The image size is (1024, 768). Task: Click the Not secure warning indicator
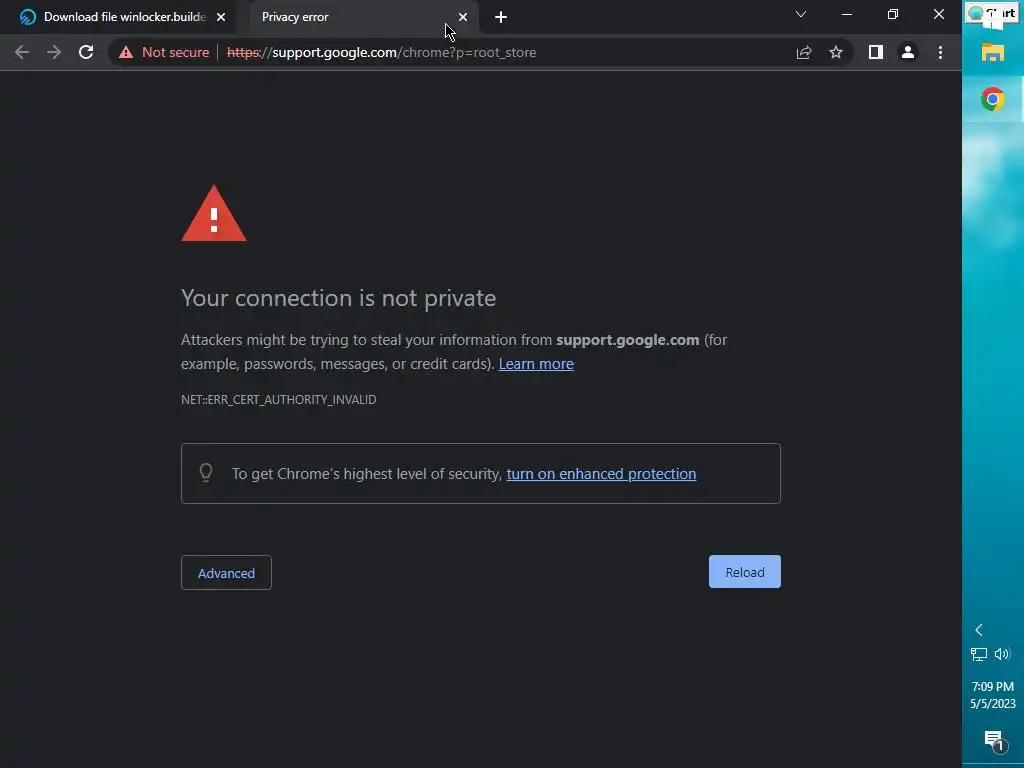[164, 52]
